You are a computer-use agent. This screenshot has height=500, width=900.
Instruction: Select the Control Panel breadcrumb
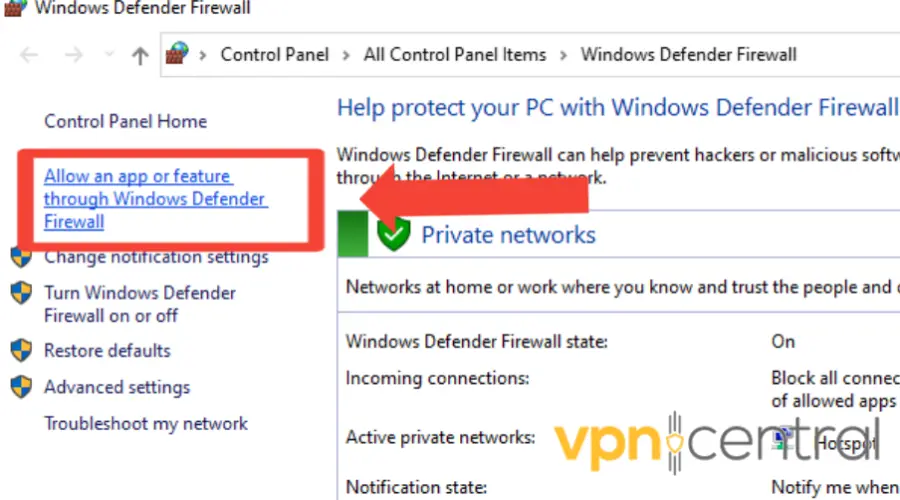pyautogui.click(x=274, y=55)
